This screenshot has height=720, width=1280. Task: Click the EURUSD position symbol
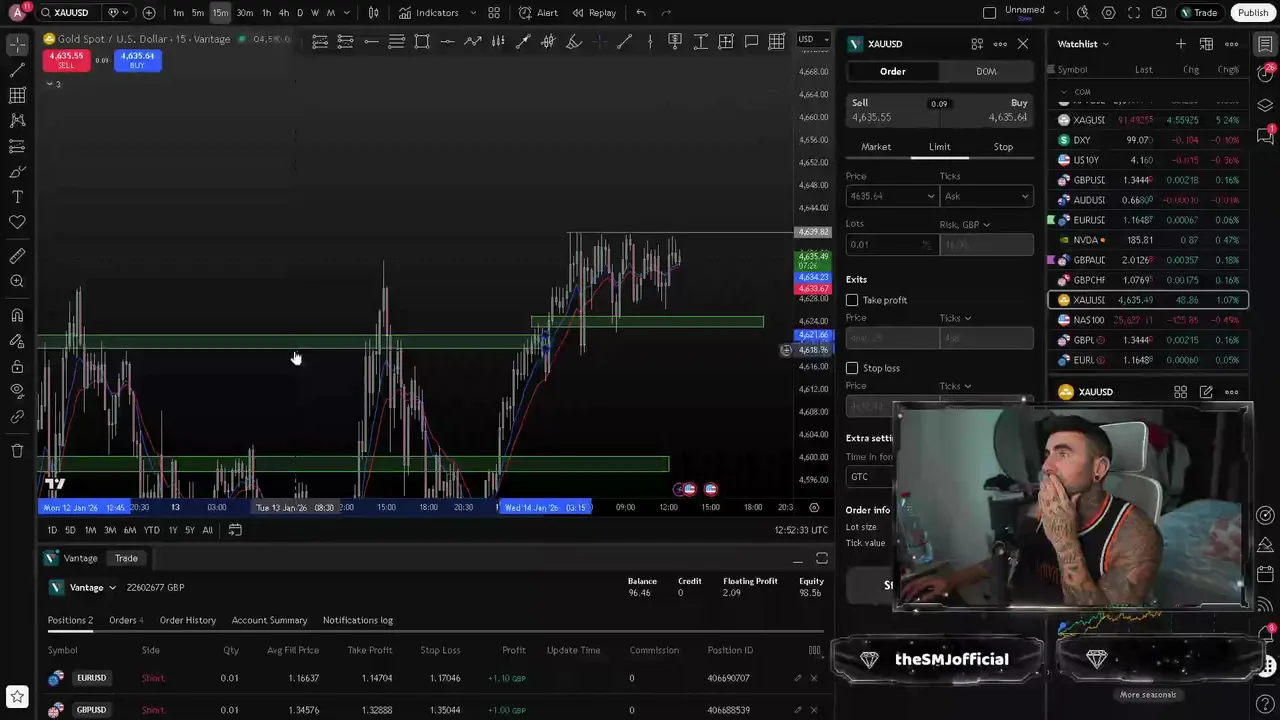tap(91, 678)
